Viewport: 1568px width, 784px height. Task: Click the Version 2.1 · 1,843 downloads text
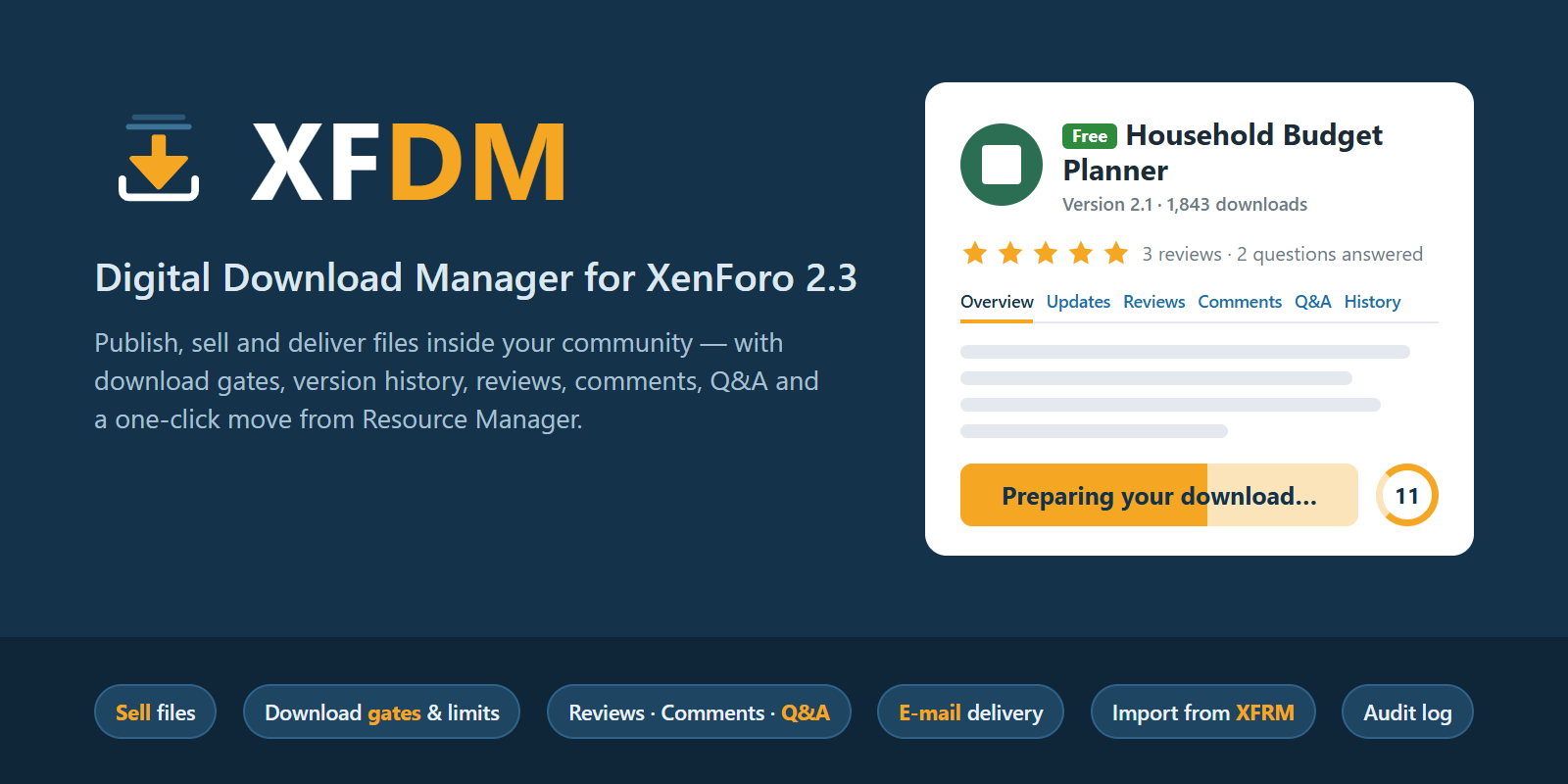pos(1185,205)
